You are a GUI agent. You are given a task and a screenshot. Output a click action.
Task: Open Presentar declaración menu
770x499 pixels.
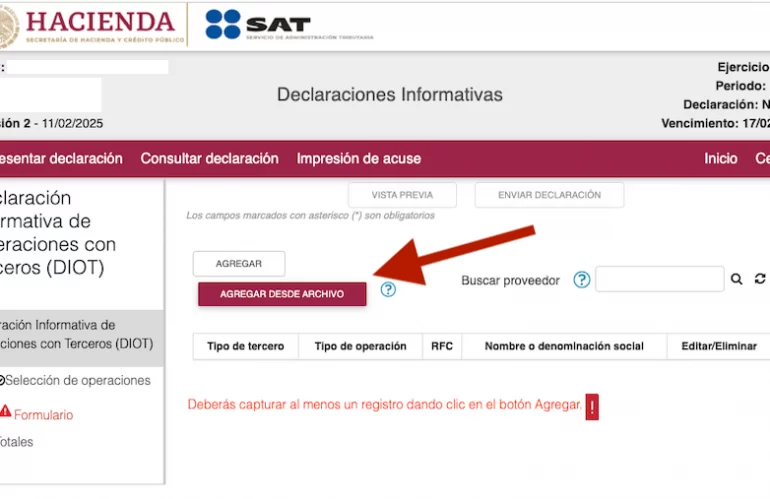[x=61, y=159]
